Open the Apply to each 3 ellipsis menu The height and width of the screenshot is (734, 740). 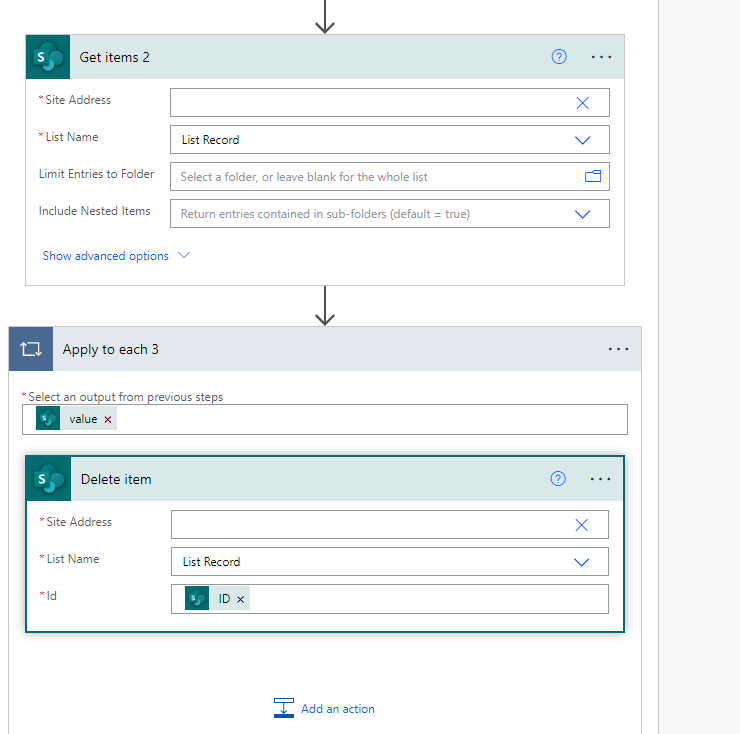[618, 349]
